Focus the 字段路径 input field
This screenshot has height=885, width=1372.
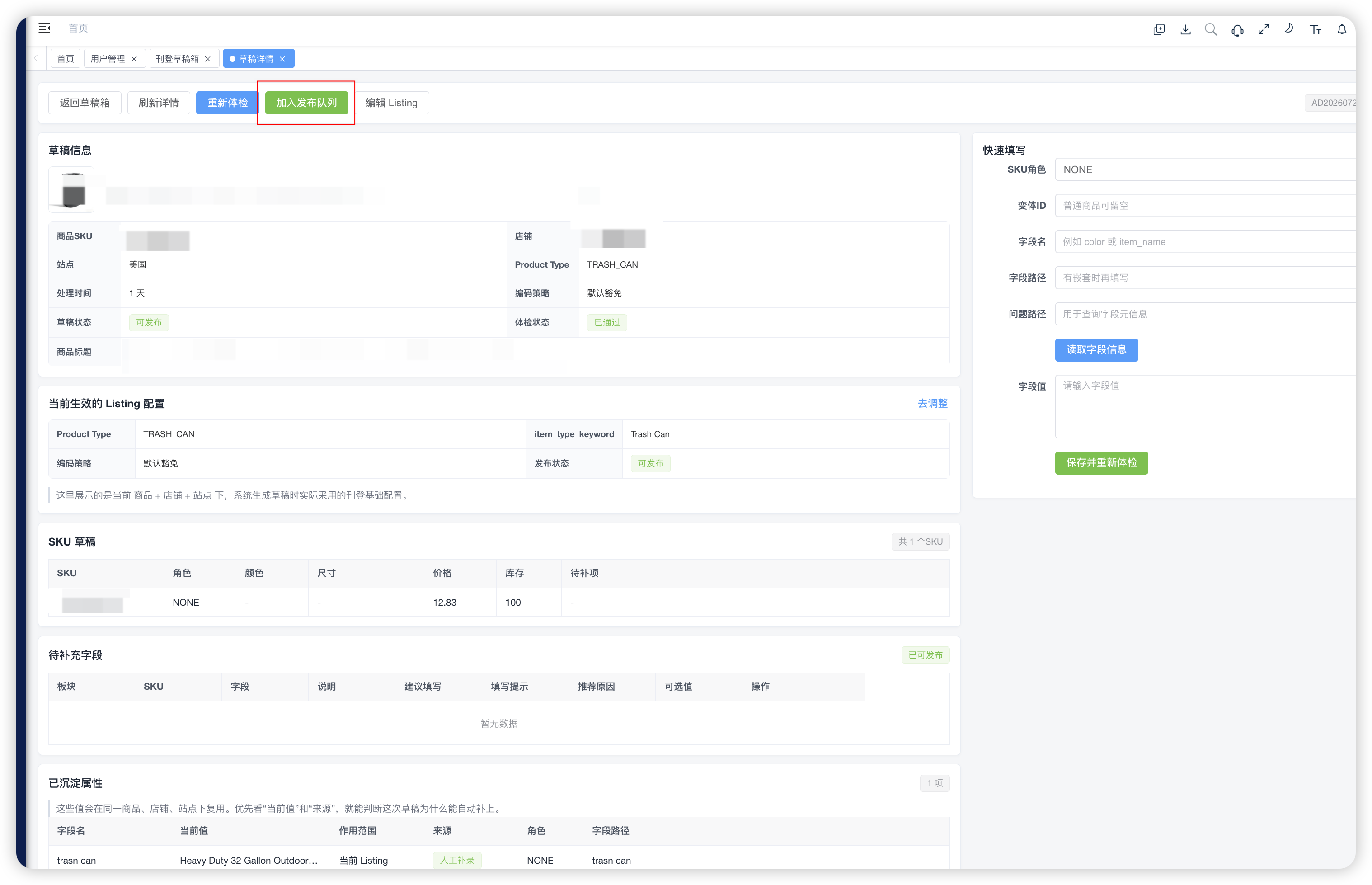1205,278
